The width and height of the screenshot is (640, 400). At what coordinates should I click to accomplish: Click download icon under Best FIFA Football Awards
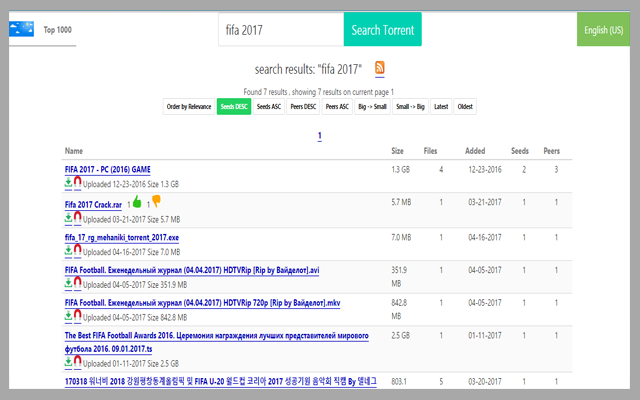[x=68, y=360]
